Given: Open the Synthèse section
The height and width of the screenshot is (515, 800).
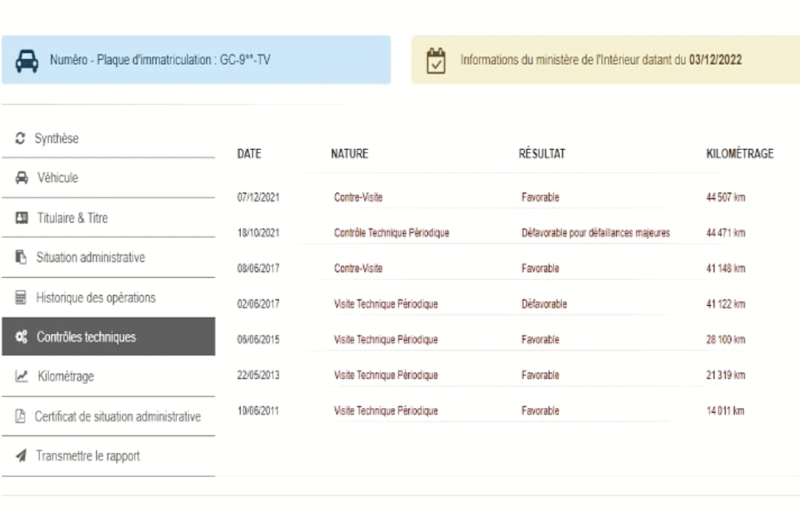Looking at the screenshot, I should 56,139.
